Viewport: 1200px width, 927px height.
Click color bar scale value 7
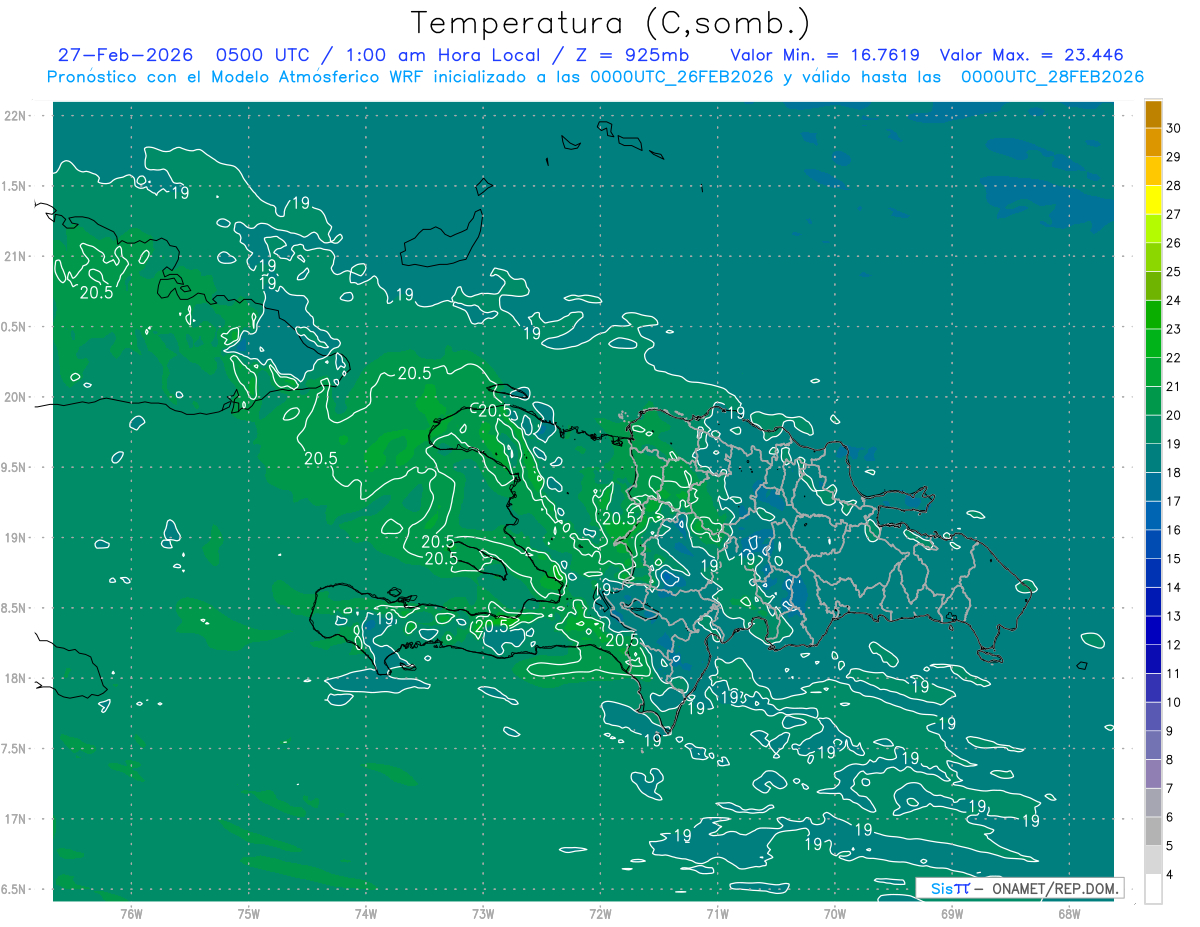1171,788
